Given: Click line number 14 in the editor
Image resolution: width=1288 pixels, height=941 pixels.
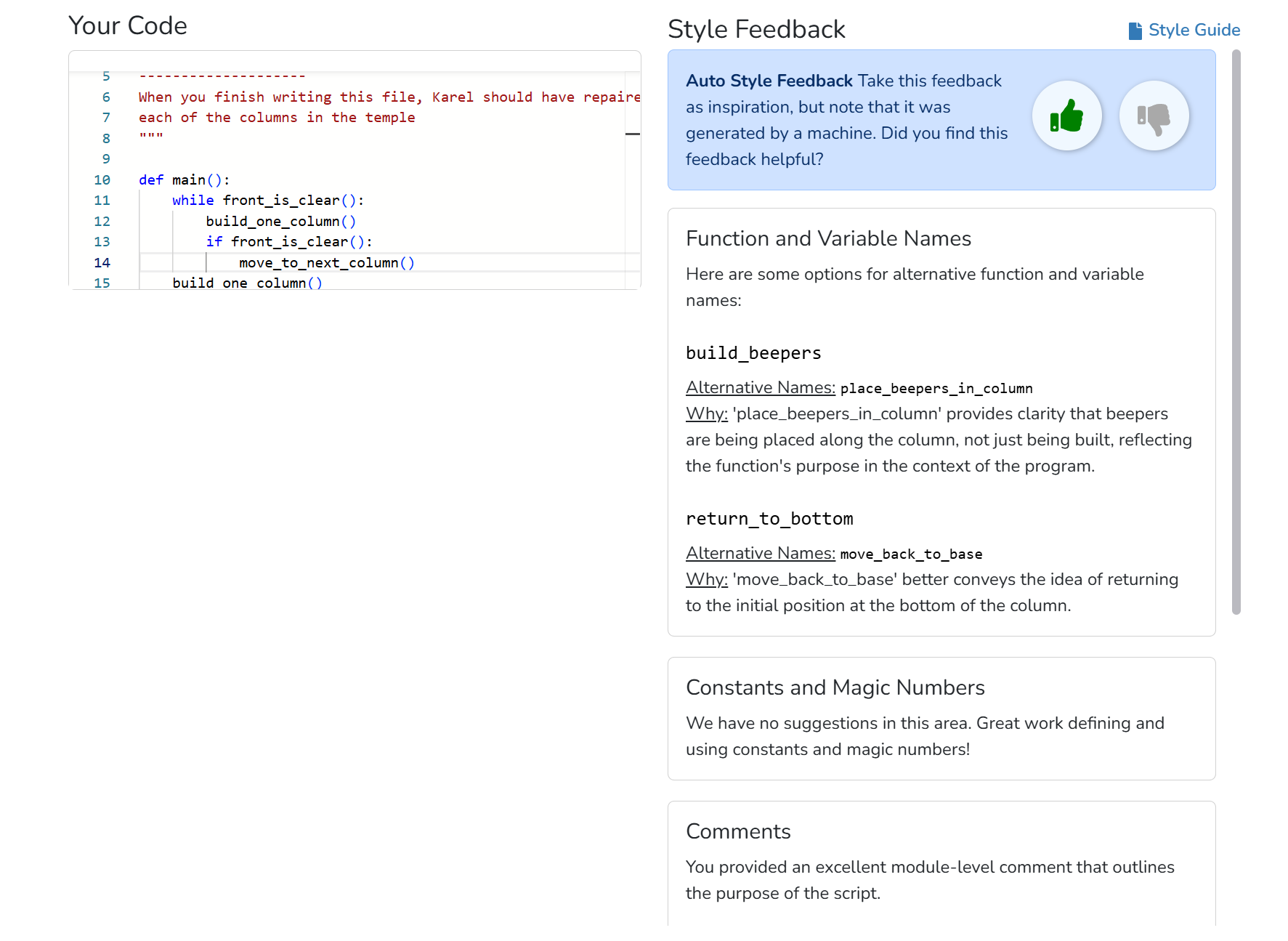Looking at the screenshot, I should pyautogui.click(x=102, y=262).
